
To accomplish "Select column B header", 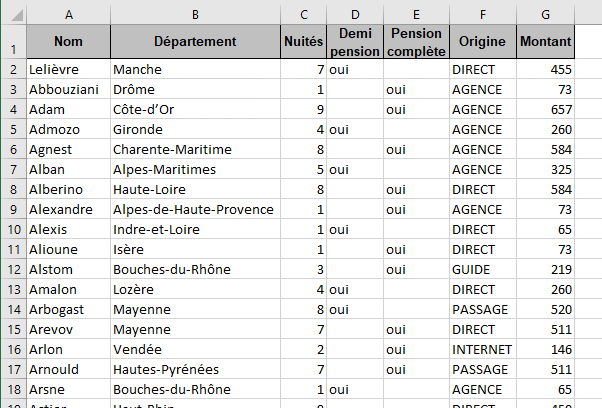I will click(195, 14).
